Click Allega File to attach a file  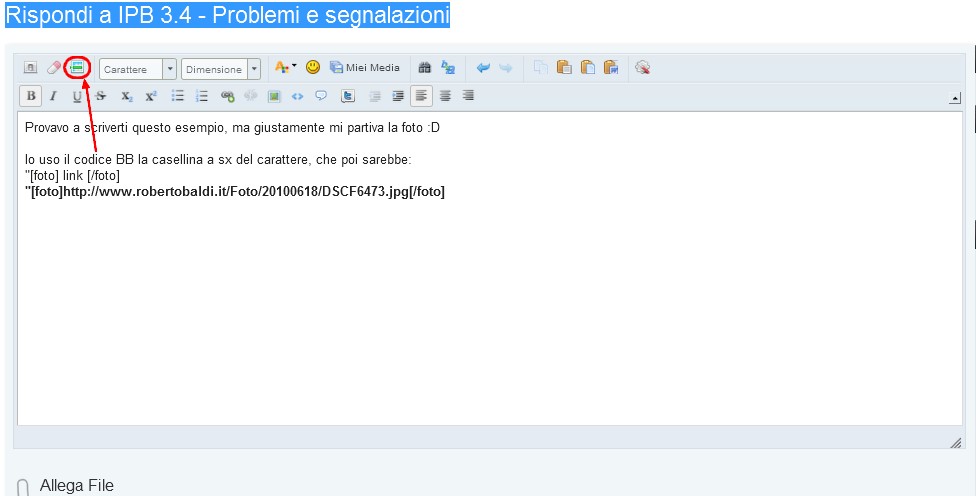click(76, 486)
